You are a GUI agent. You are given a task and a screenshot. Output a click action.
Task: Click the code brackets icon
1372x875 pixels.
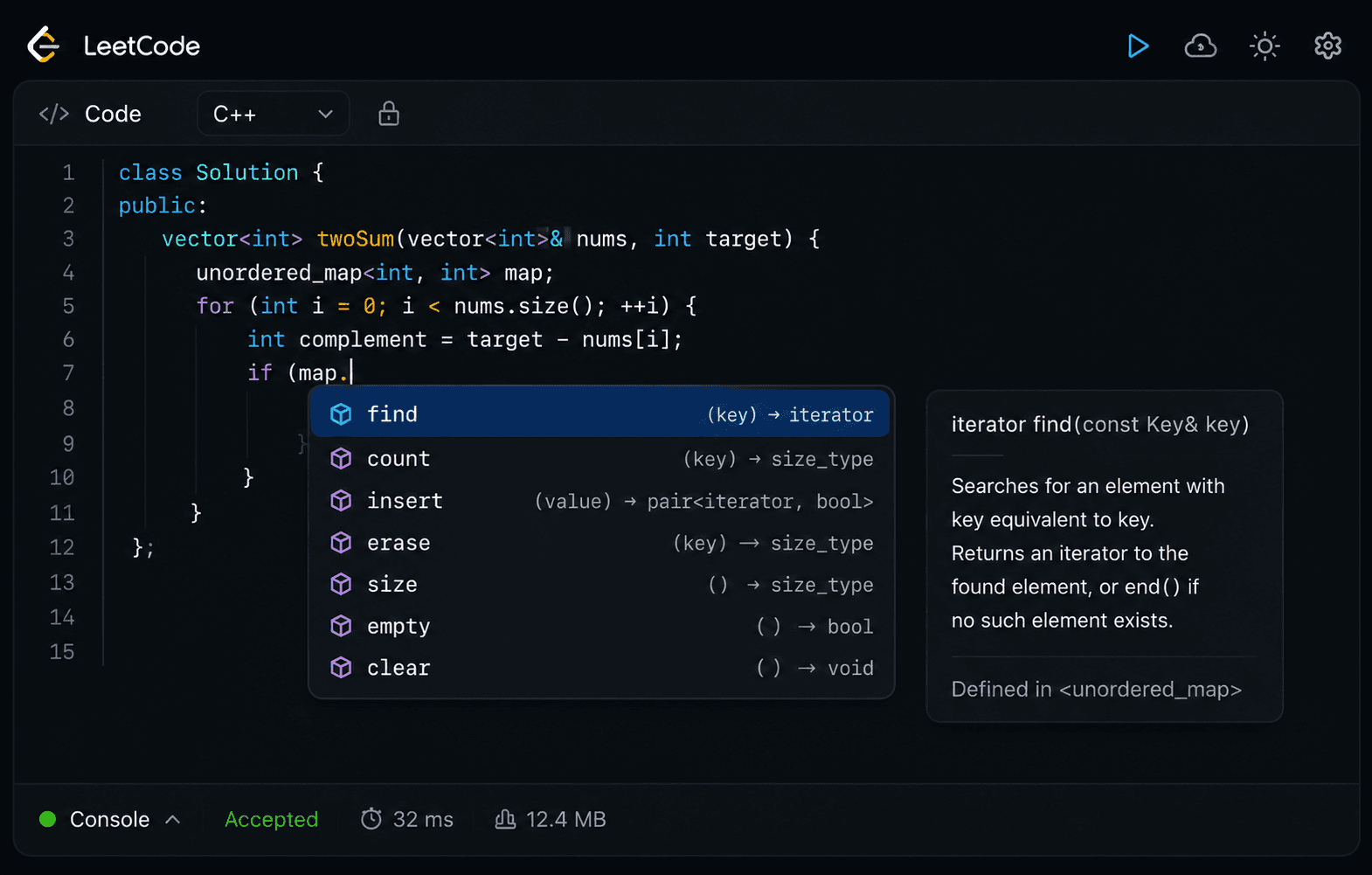click(x=54, y=115)
